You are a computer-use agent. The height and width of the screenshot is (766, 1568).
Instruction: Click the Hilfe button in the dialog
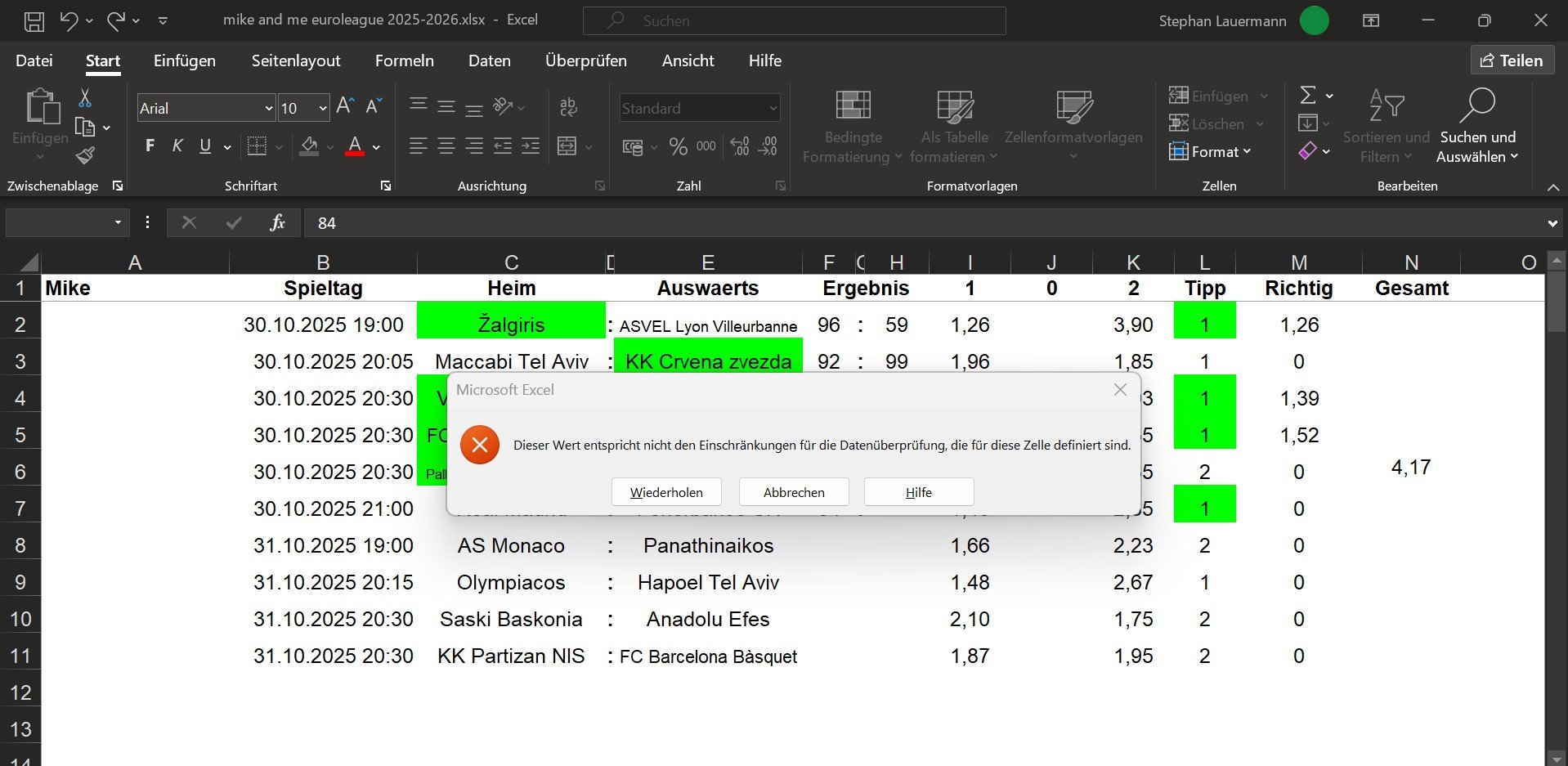point(919,492)
